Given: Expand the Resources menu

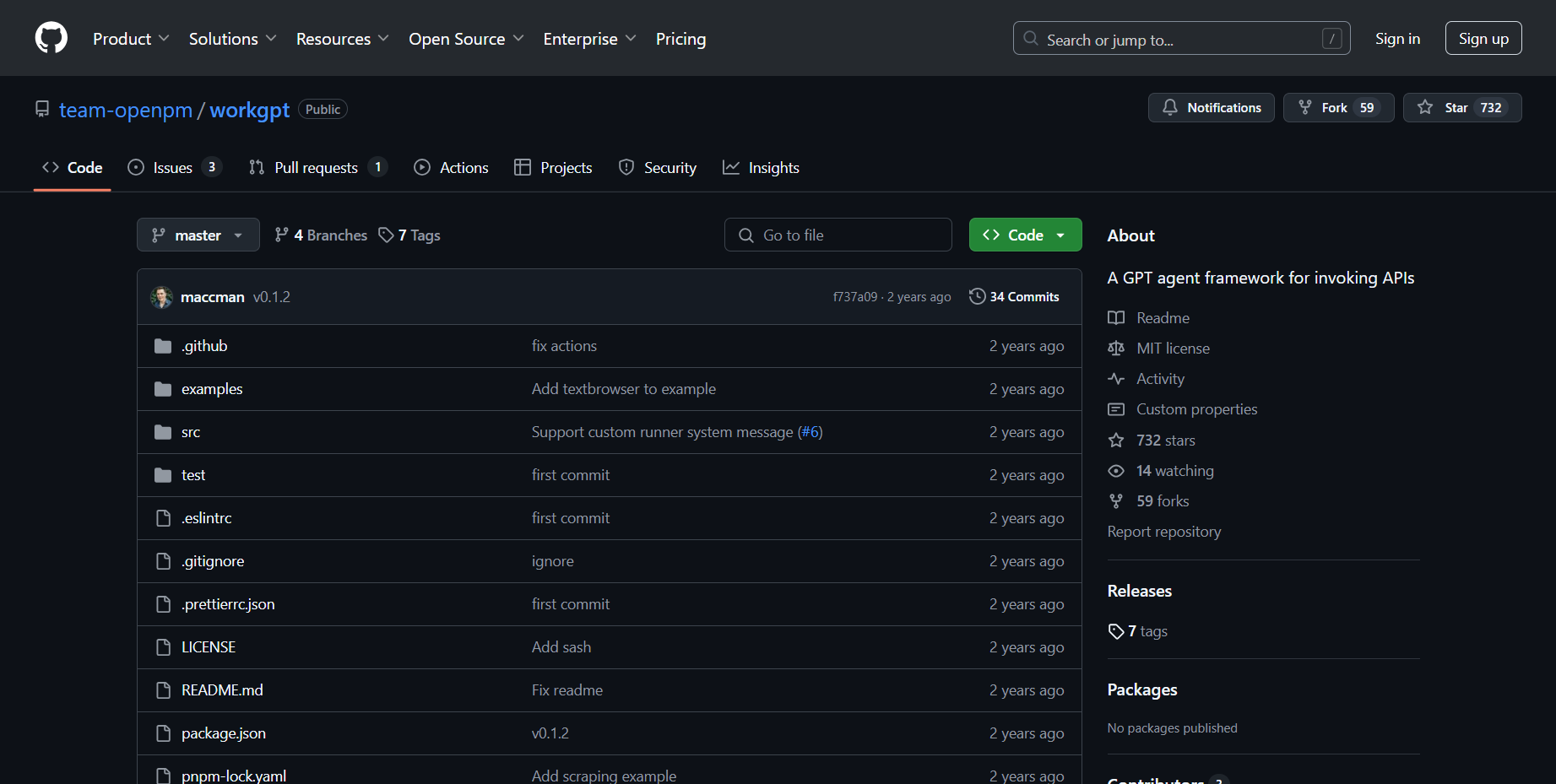Looking at the screenshot, I should pyautogui.click(x=342, y=39).
